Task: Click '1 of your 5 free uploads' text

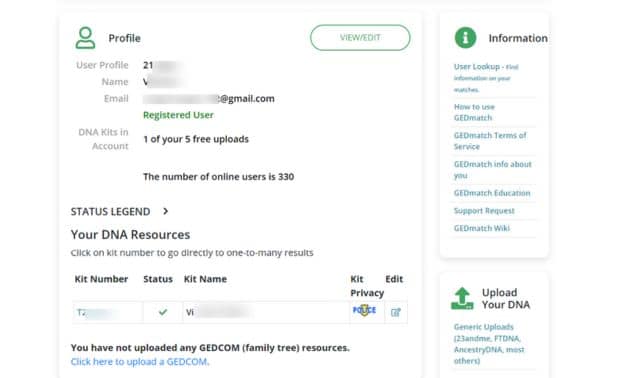Action: coord(196,139)
